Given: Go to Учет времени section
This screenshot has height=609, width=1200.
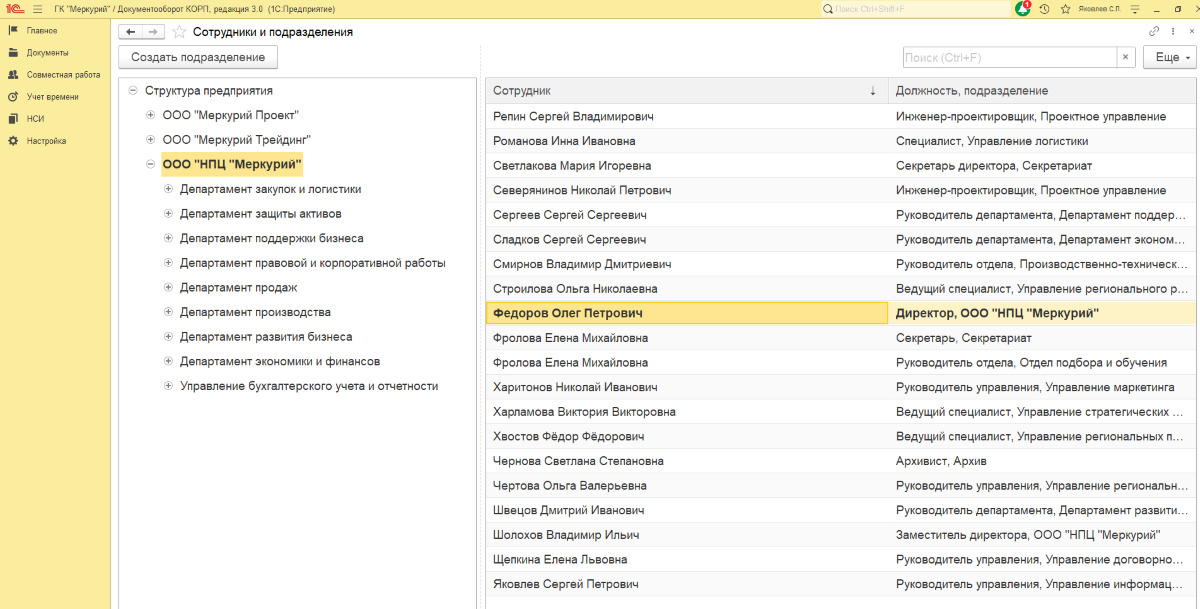Looking at the screenshot, I should tap(52, 97).
